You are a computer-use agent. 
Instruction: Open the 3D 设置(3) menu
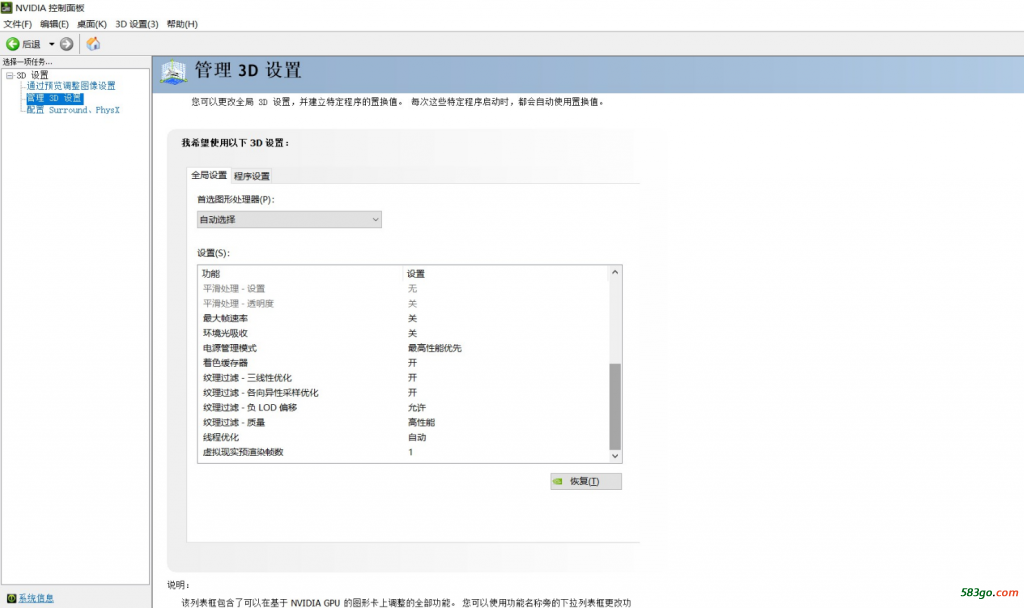pyautogui.click(x=136, y=24)
